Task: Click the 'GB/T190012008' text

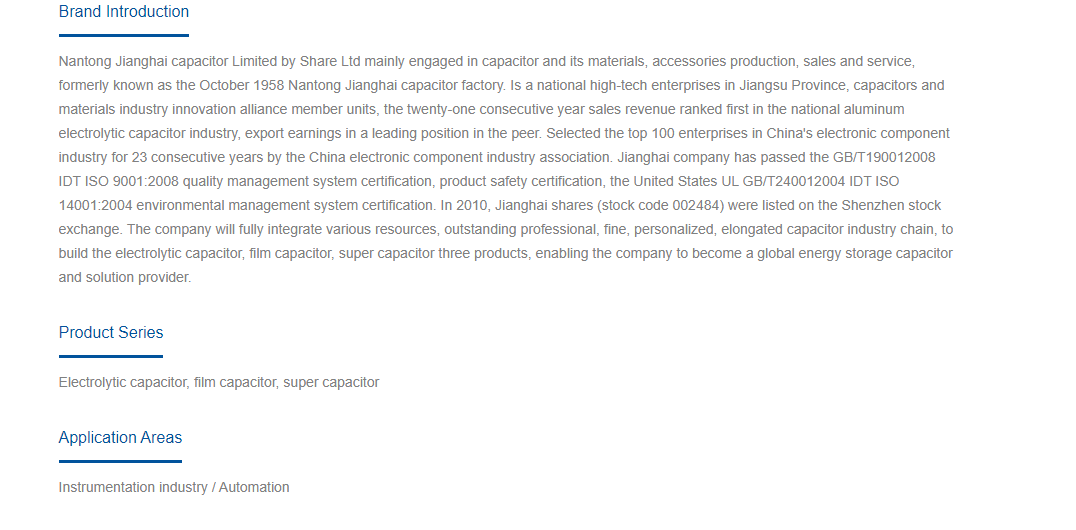Action: click(x=884, y=157)
